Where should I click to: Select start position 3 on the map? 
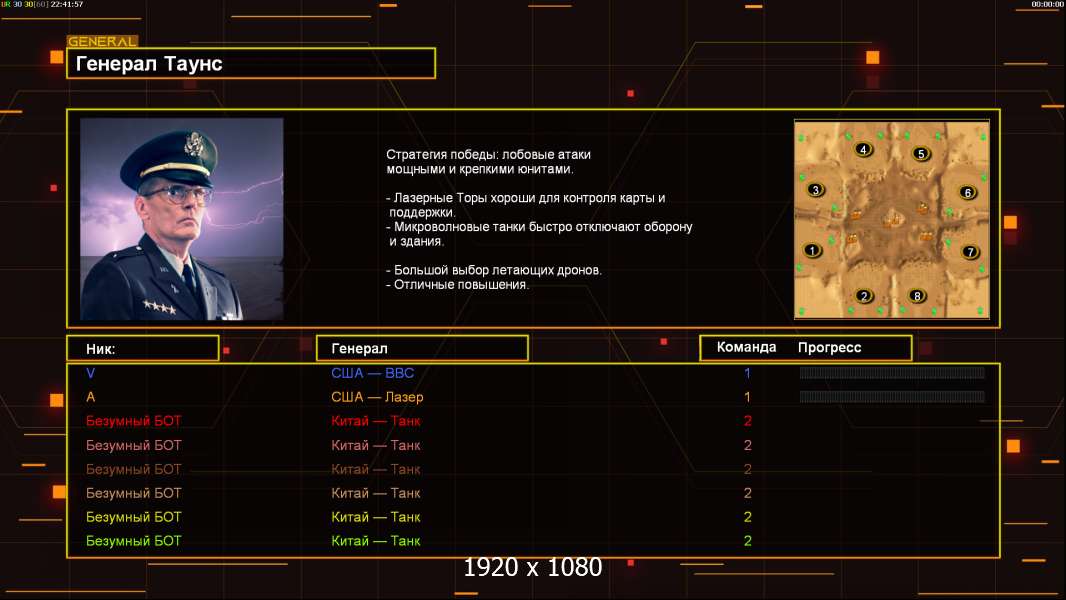tap(815, 190)
